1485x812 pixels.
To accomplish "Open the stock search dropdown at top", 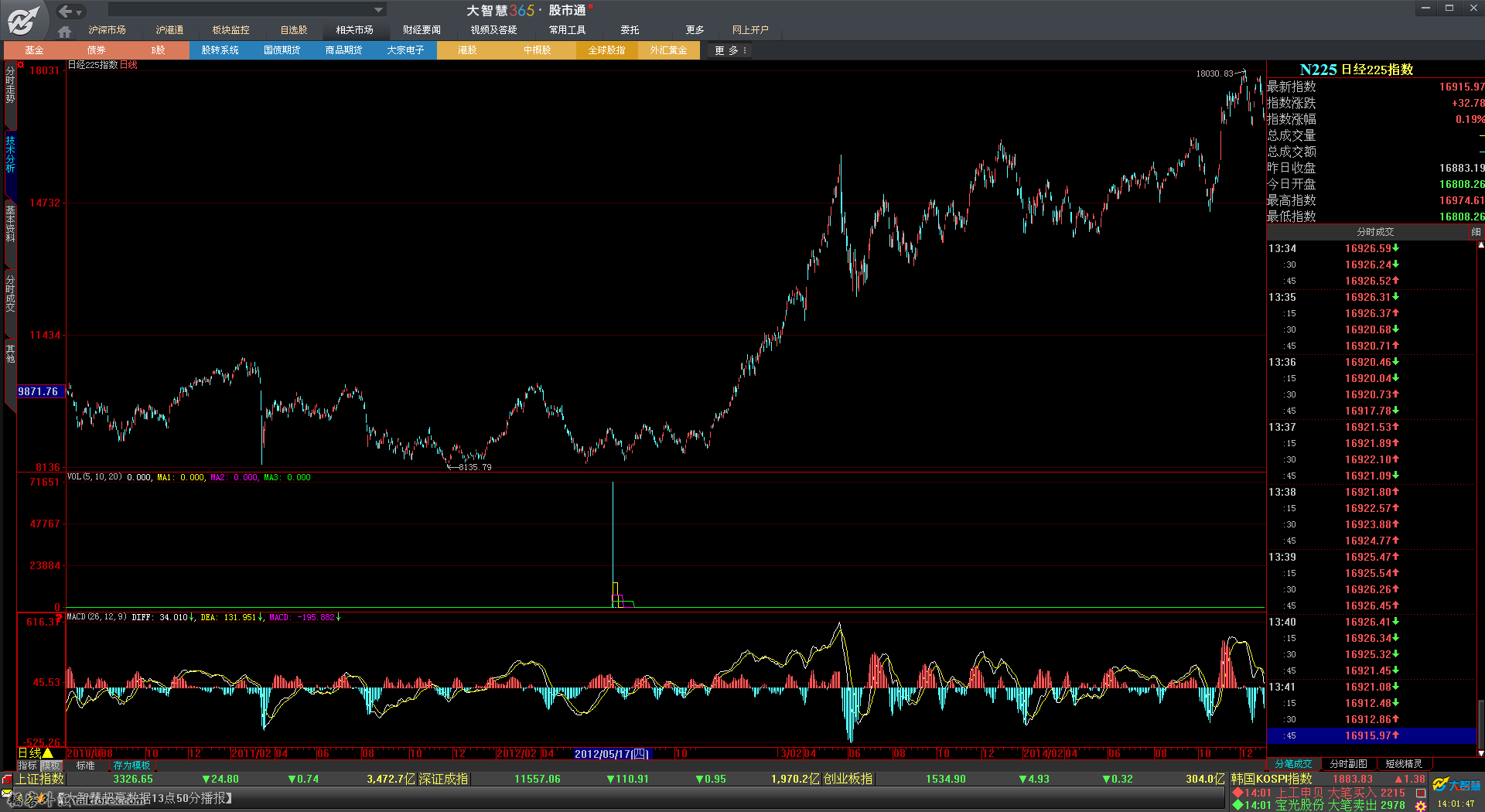I will click(x=378, y=10).
